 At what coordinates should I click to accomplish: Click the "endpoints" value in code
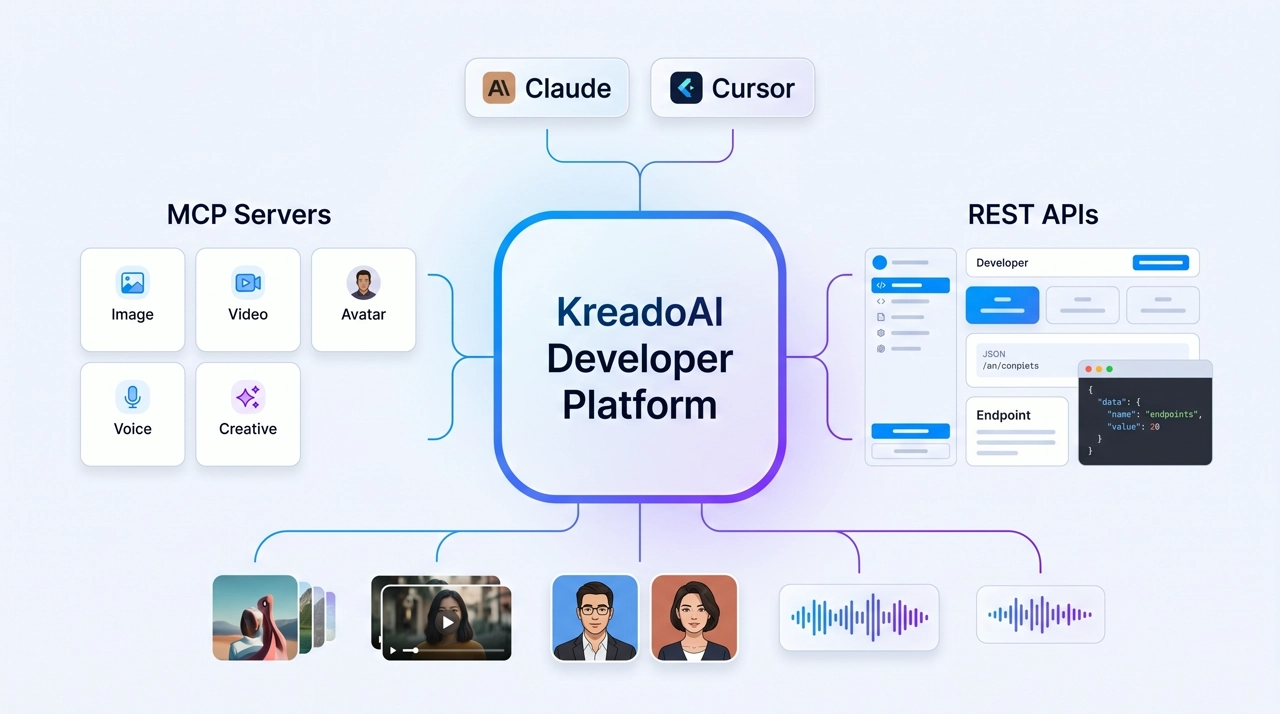[x=1174, y=414]
